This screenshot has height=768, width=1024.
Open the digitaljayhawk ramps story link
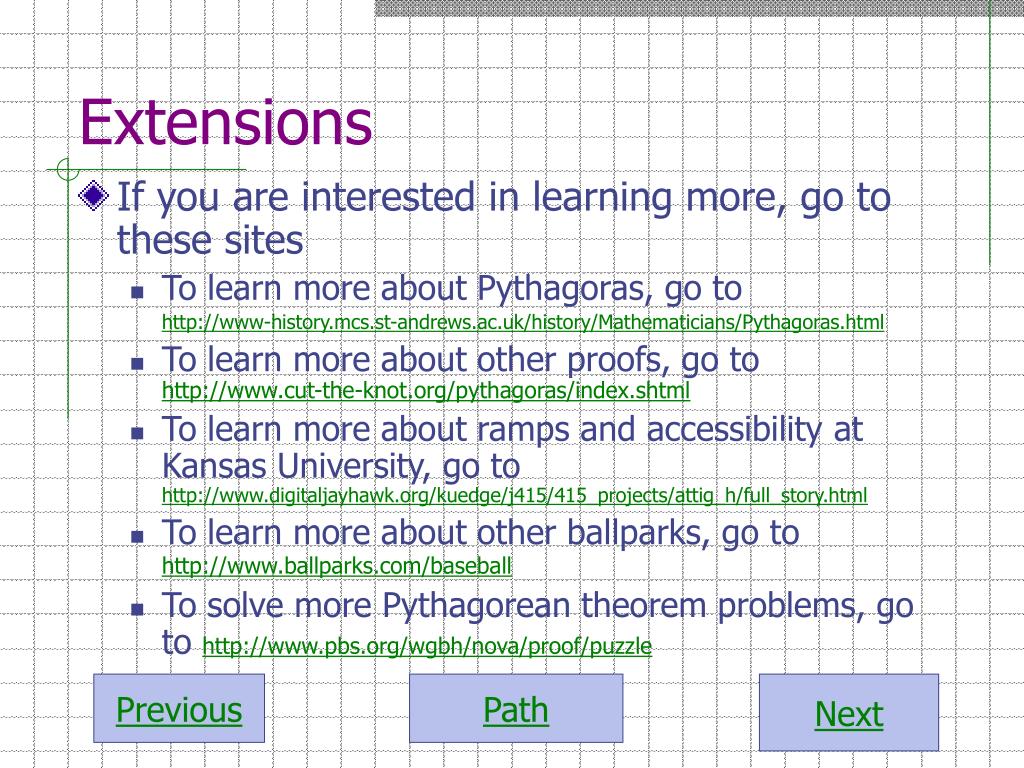[515, 495]
